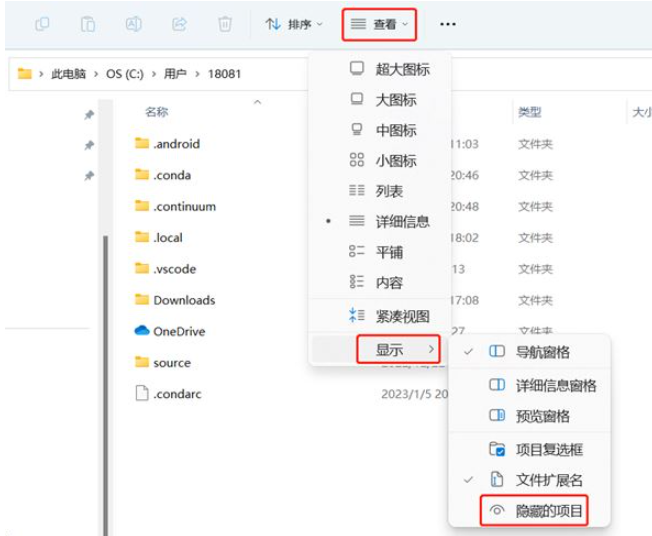Toggle 导航窗格 navigation pane
This screenshot has height=536, width=652.
click(x=529, y=352)
